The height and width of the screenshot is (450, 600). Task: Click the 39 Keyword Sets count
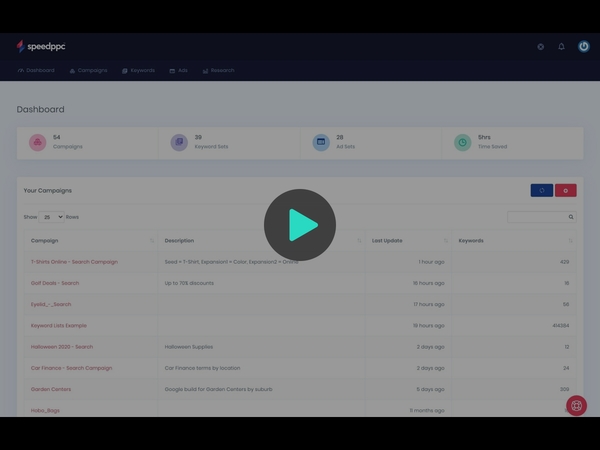198,137
